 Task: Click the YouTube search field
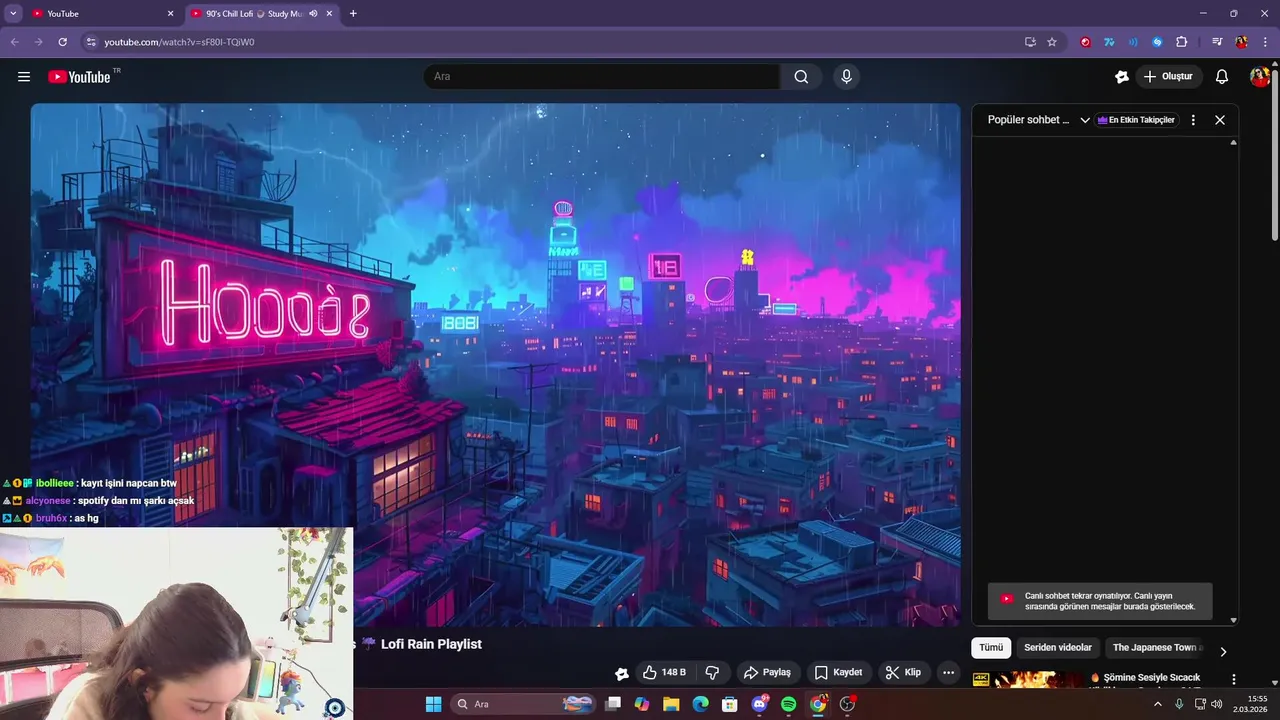click(602, 77)
